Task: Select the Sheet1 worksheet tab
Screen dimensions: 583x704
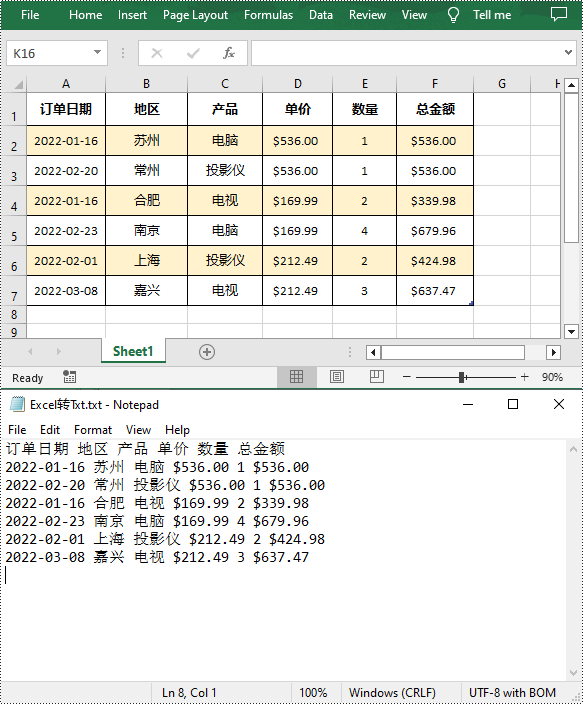Action: click(x=133, y=352)
